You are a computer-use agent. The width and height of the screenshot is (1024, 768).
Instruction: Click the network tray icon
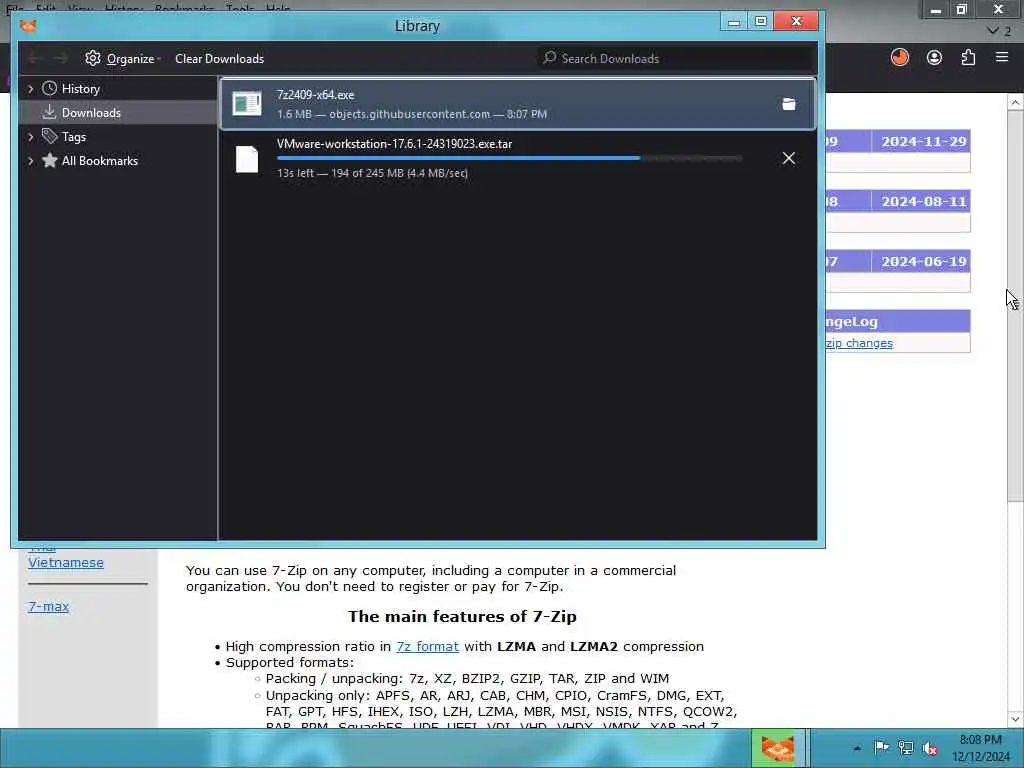[x=906, y=748]
